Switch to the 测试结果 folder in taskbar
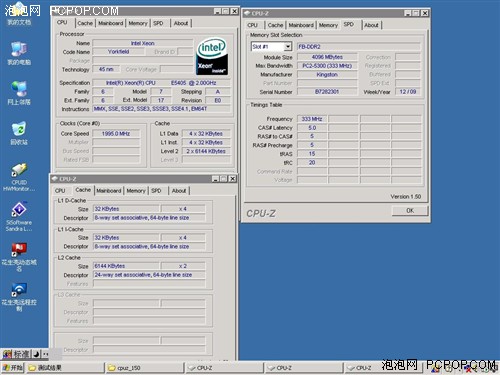 [65, 368]
